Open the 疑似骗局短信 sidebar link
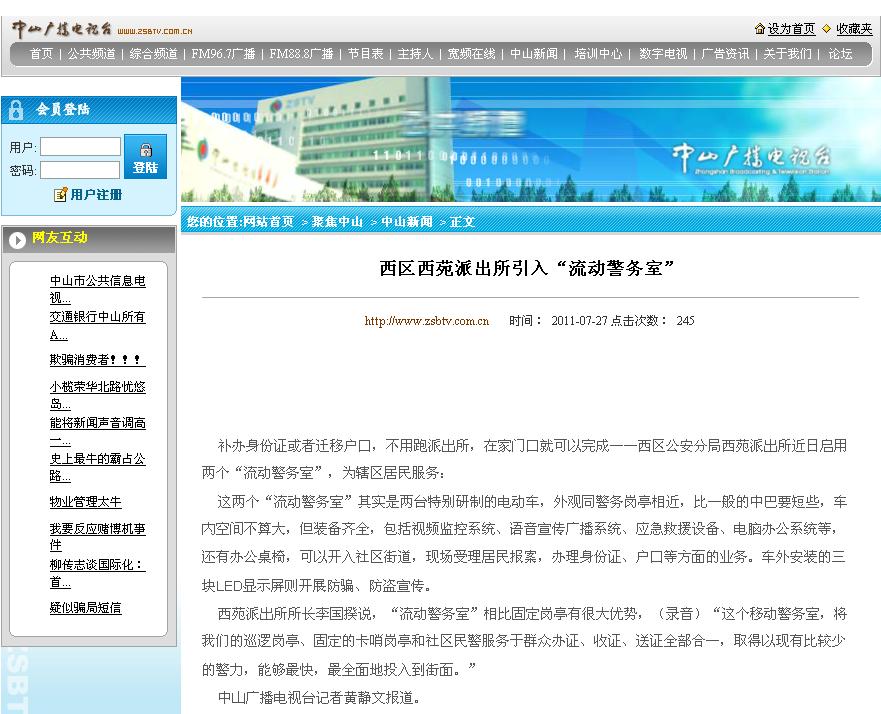Image resolution: width=881 pixels, height=714 pixels. (x=86, y=608)
